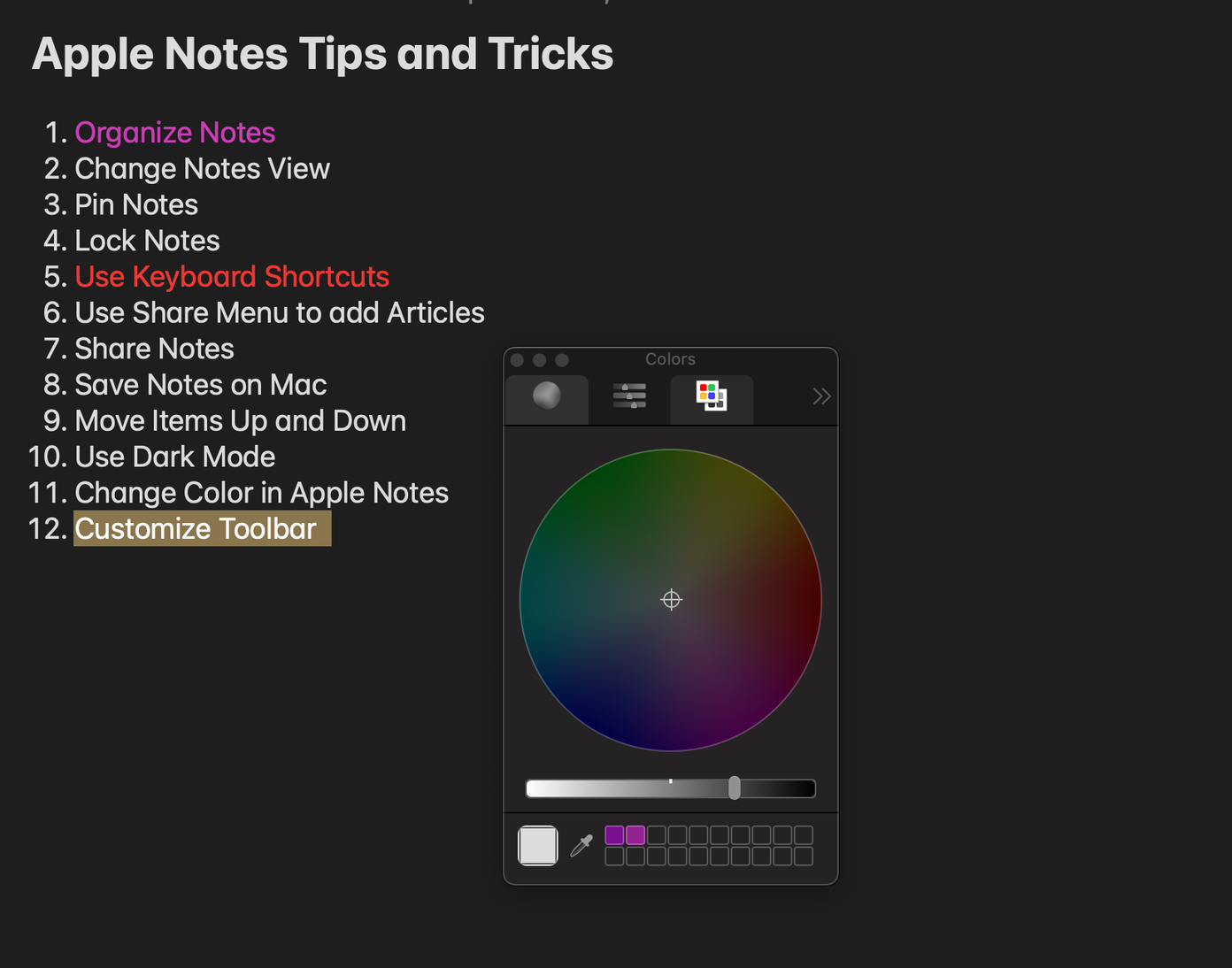Viewport: 1232px width, 968px height.
Task: Select the Pin Notes list entry
Action: tap(136, 204)
